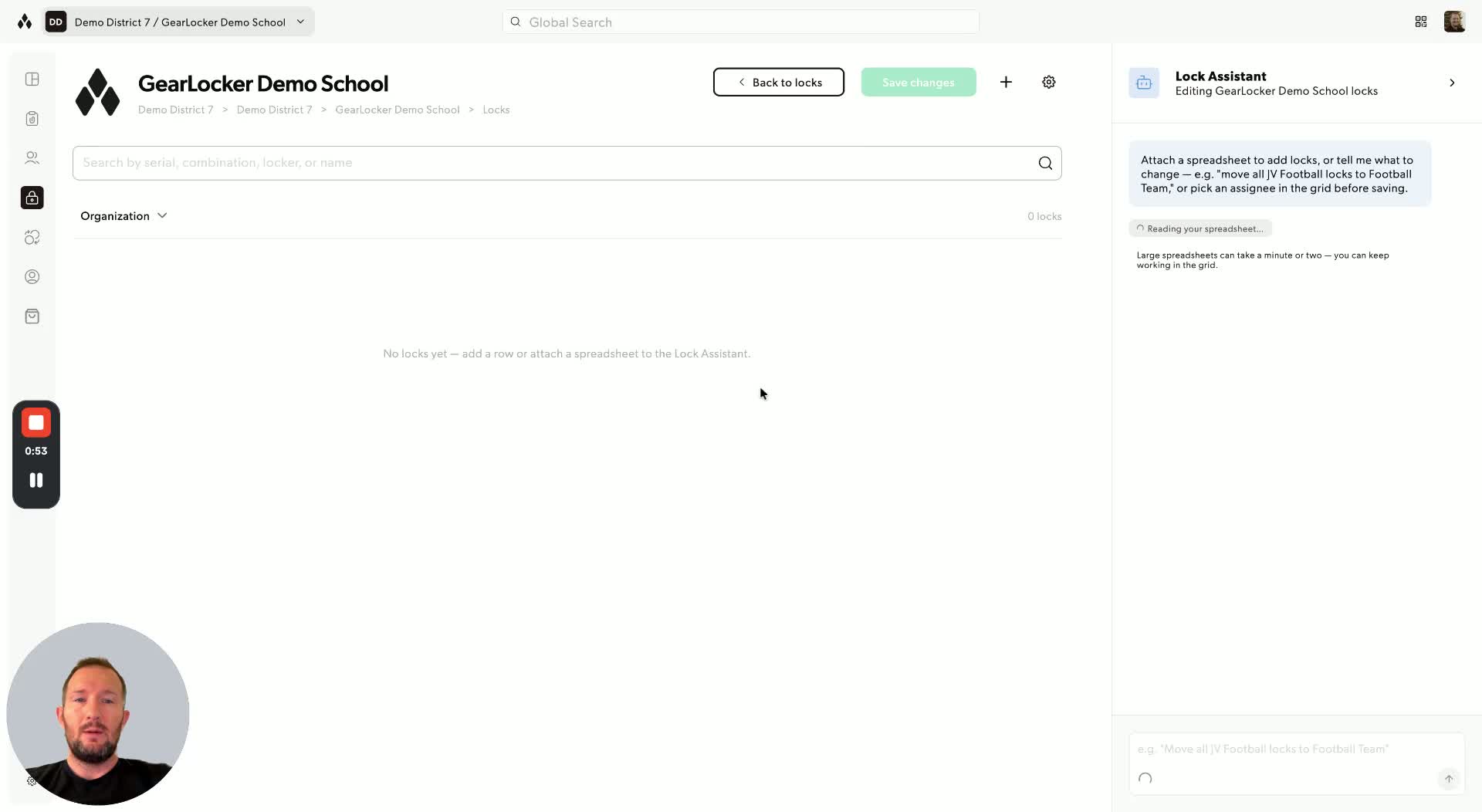Click the recording timer showing 0:53
1482x812 pixels.
click(36, 451)
